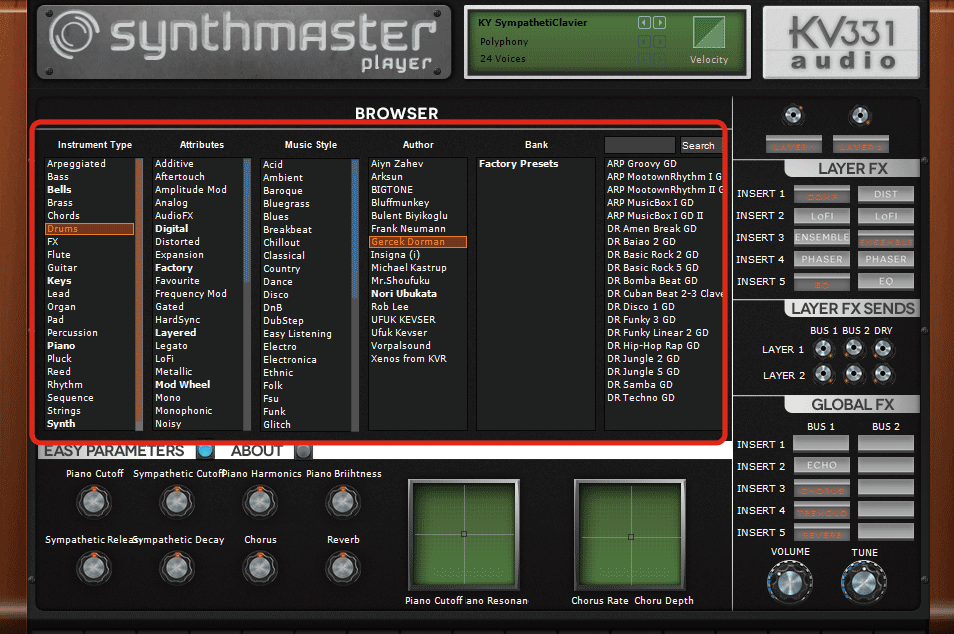The height and width of the screenshot is (634, 954).
Task: Click the Polyphony right arrow
Action: coord(659,41)
